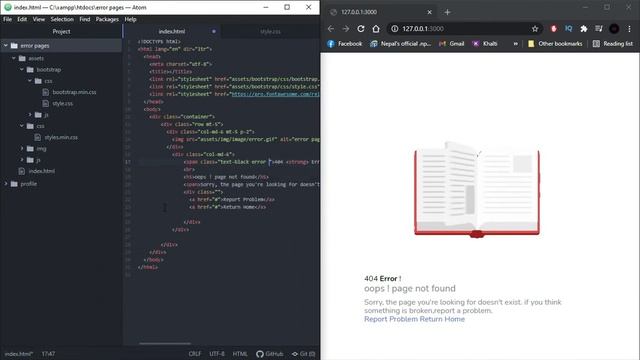Viewport: 640px width, 360px height.
Task: Open the Chrome three-dot menu
Action: pyautogui.click(x=629, y=29)
